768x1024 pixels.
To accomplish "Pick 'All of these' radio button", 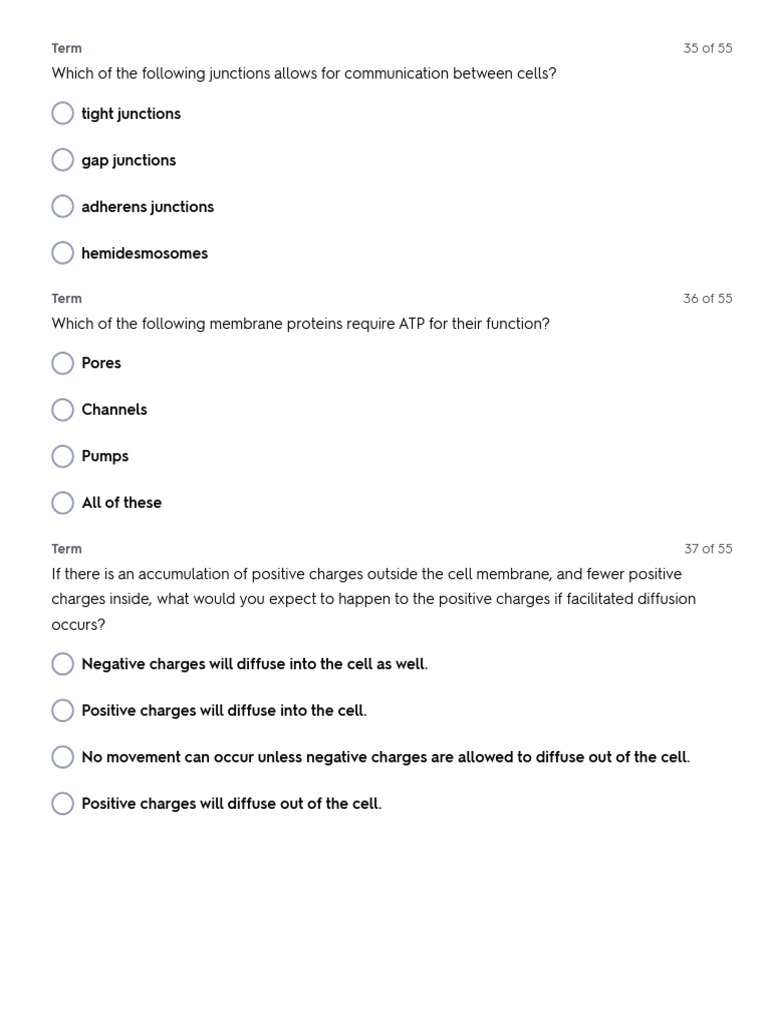I will pyautogui.click(x=63, y=503).
